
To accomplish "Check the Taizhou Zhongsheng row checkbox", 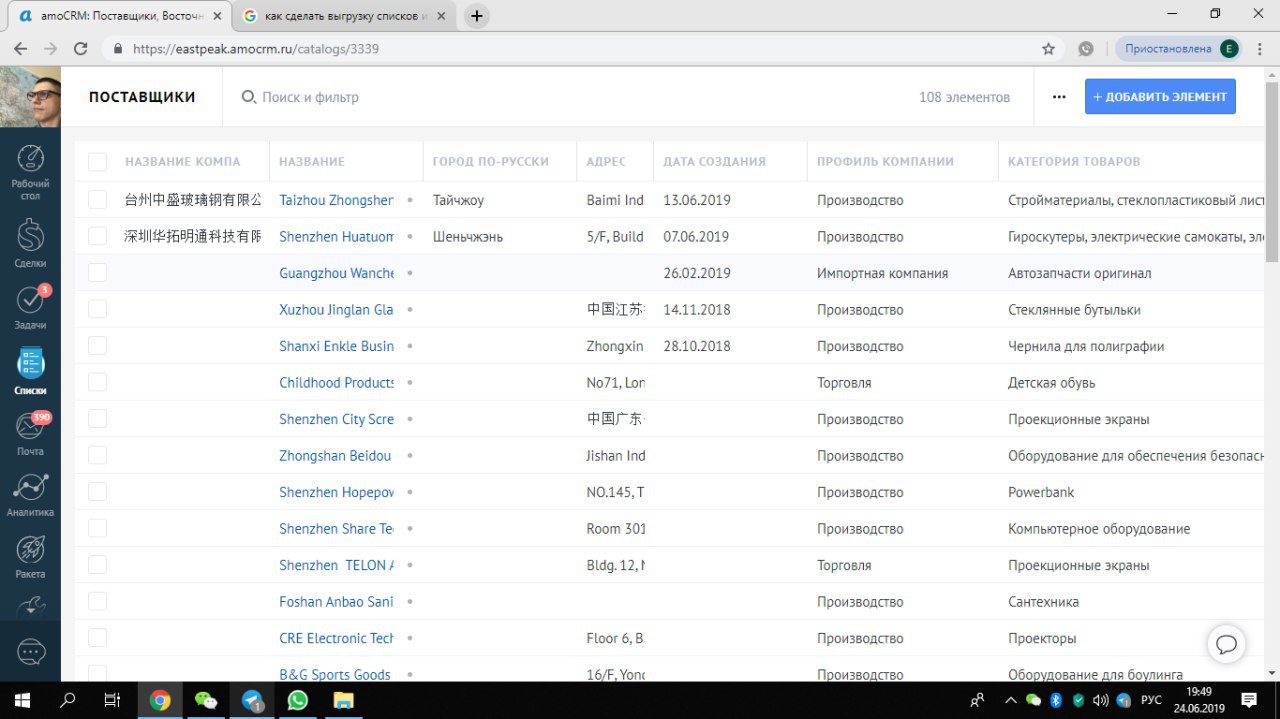I will coord(97,200).
